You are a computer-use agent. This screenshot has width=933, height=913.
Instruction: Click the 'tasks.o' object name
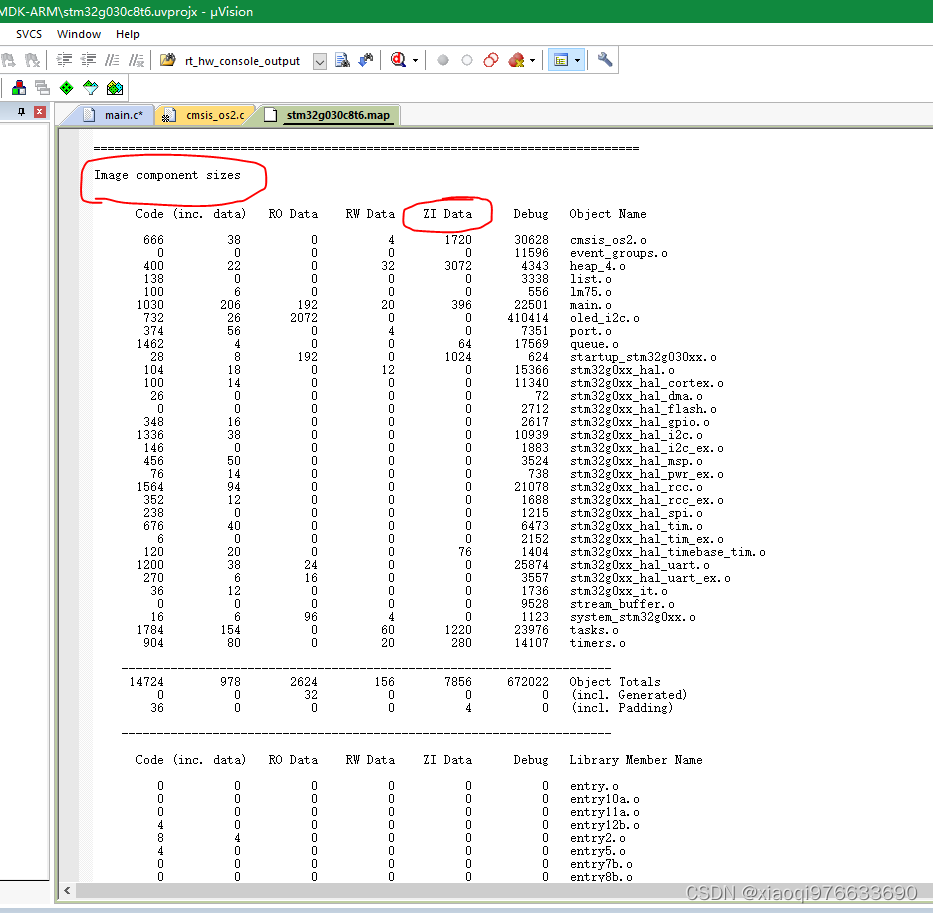pyautogui.click(x=594, y=630)
